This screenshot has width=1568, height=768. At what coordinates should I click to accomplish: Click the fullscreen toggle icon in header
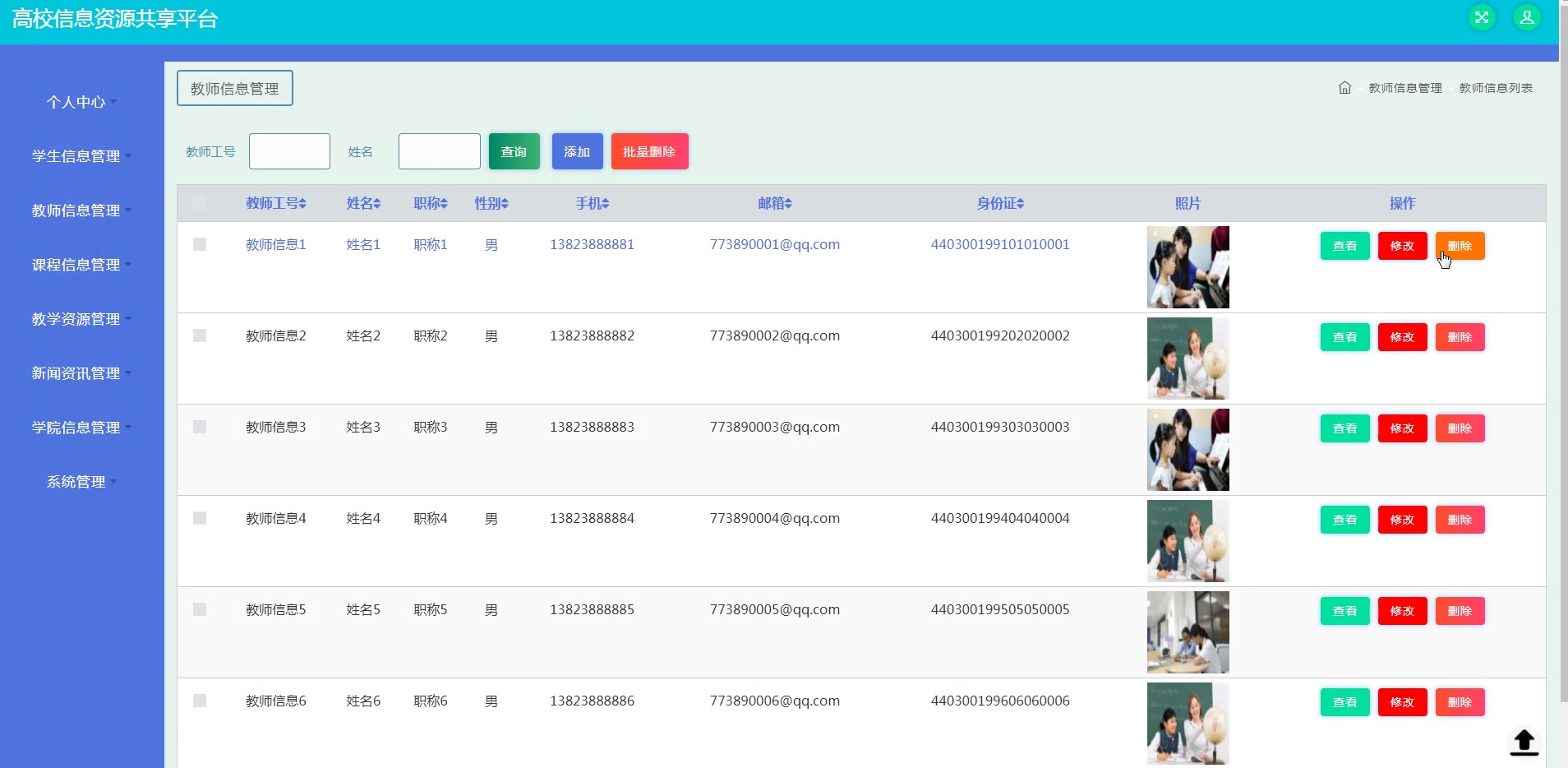[x=1482, y=17]
